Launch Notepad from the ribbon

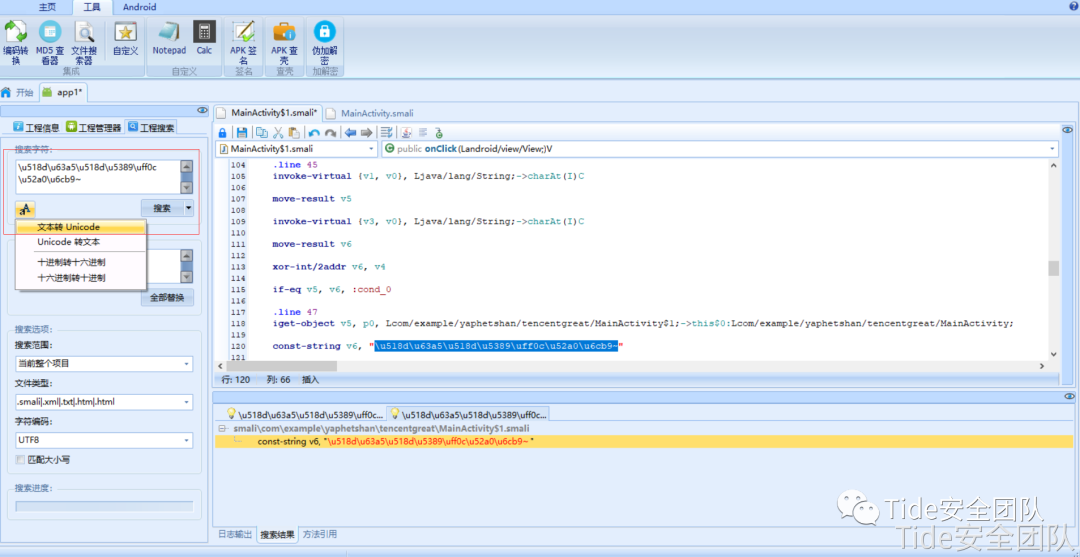pyautogui.click(x=169, y=39)
